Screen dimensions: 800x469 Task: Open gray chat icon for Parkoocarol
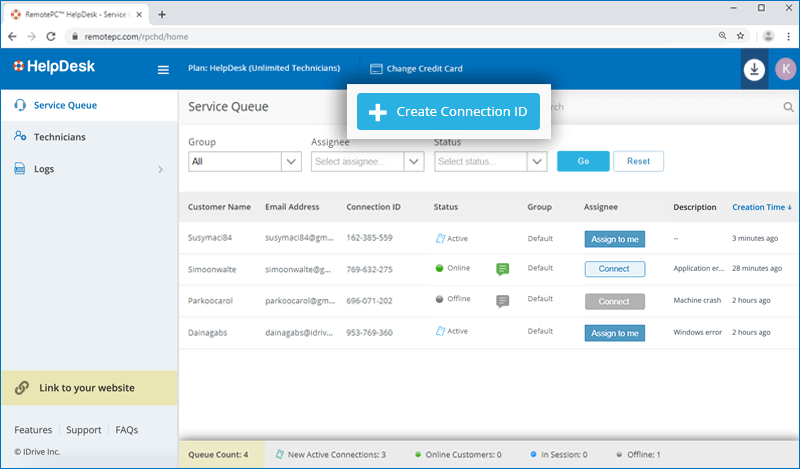(x=503, y=301)
